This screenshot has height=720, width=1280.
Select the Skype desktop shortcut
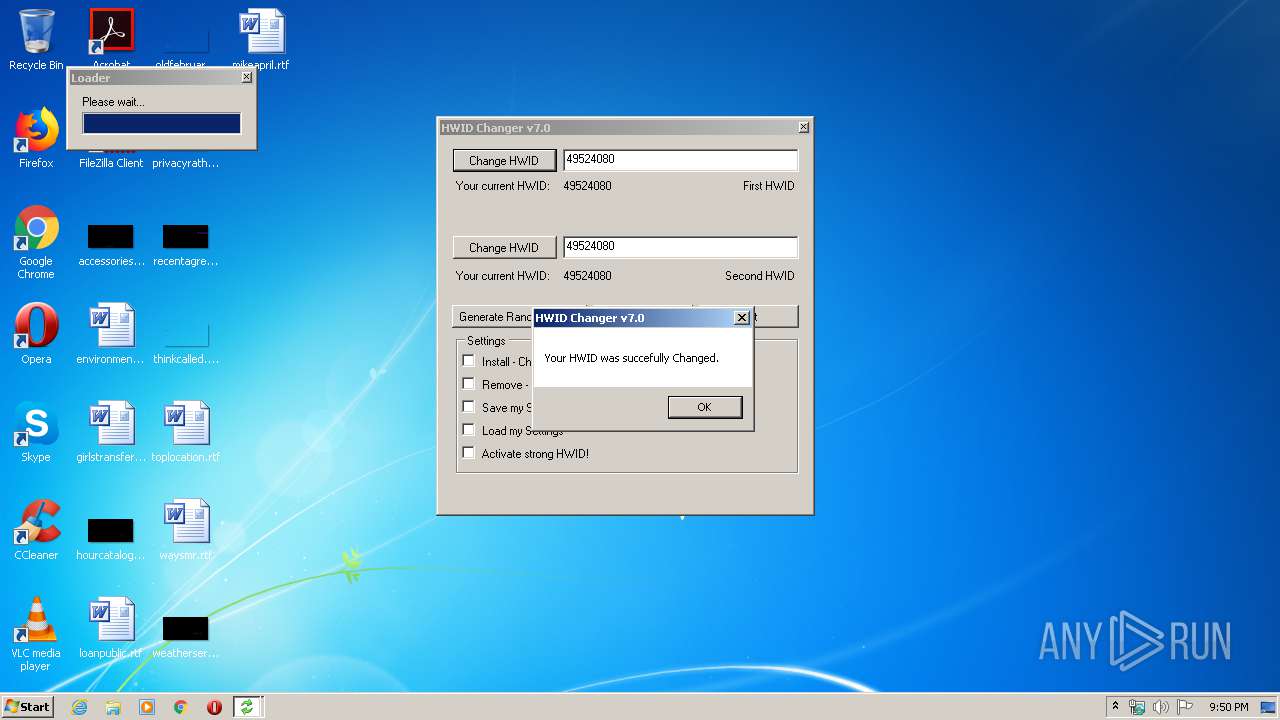(x=36, y=432)
